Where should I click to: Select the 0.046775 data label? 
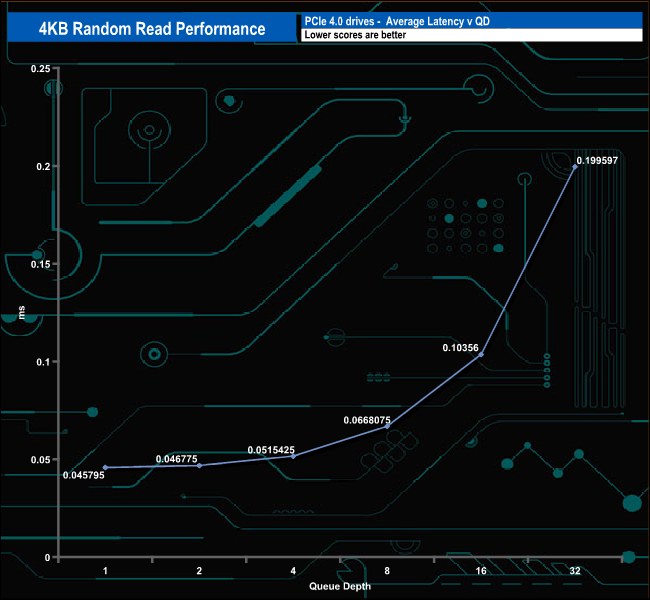coord(177,459)
